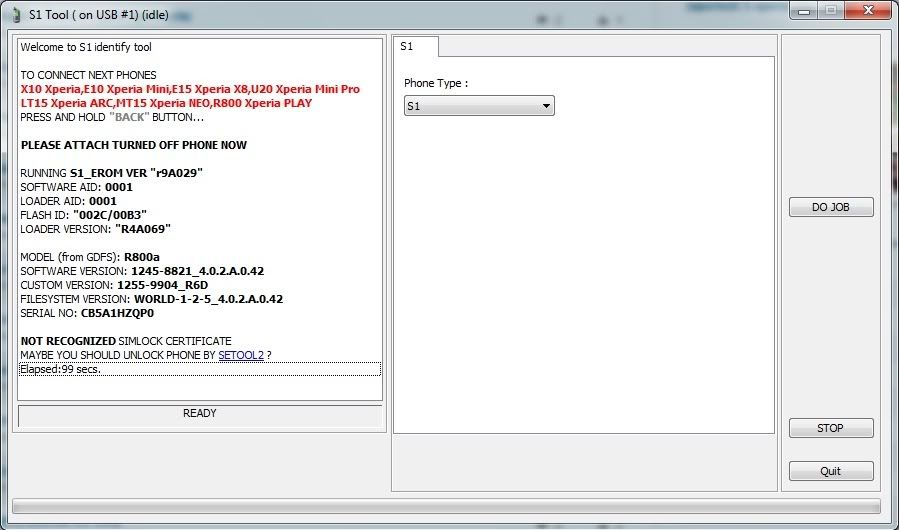Viewport: 899px width, 530px height.
Task: Expand the Phone Type dropdown
Action: coord(479,106)
